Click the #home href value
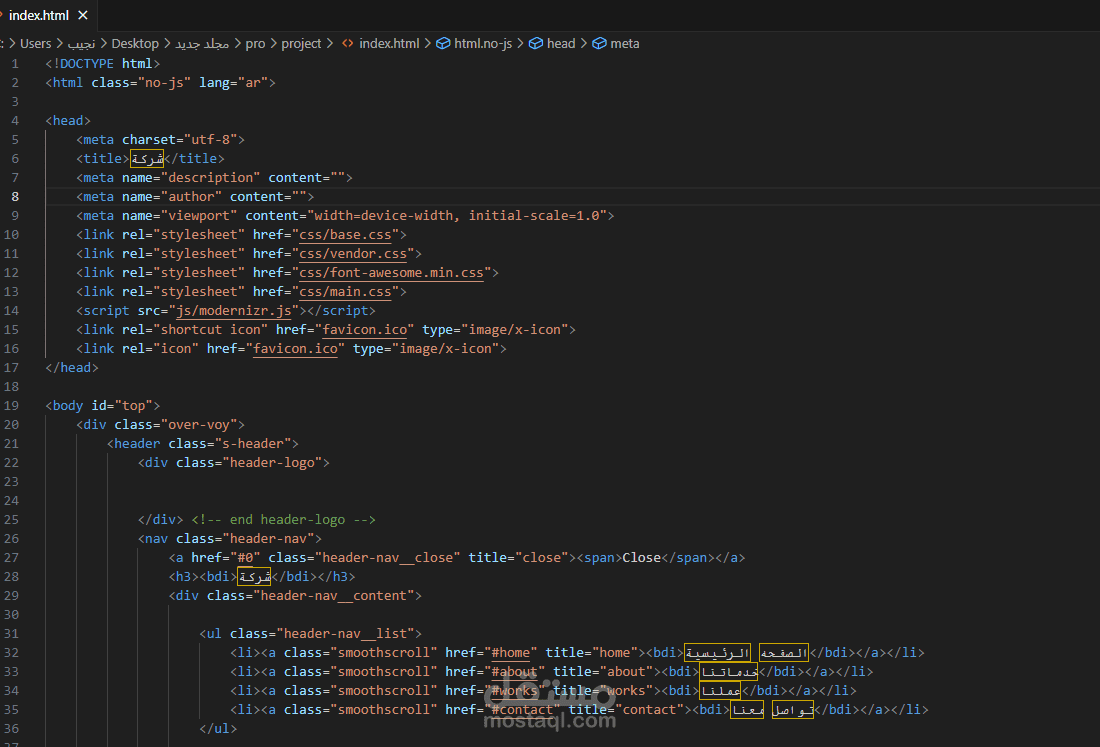The image size is (1100, 747). (x=511, y=652)
